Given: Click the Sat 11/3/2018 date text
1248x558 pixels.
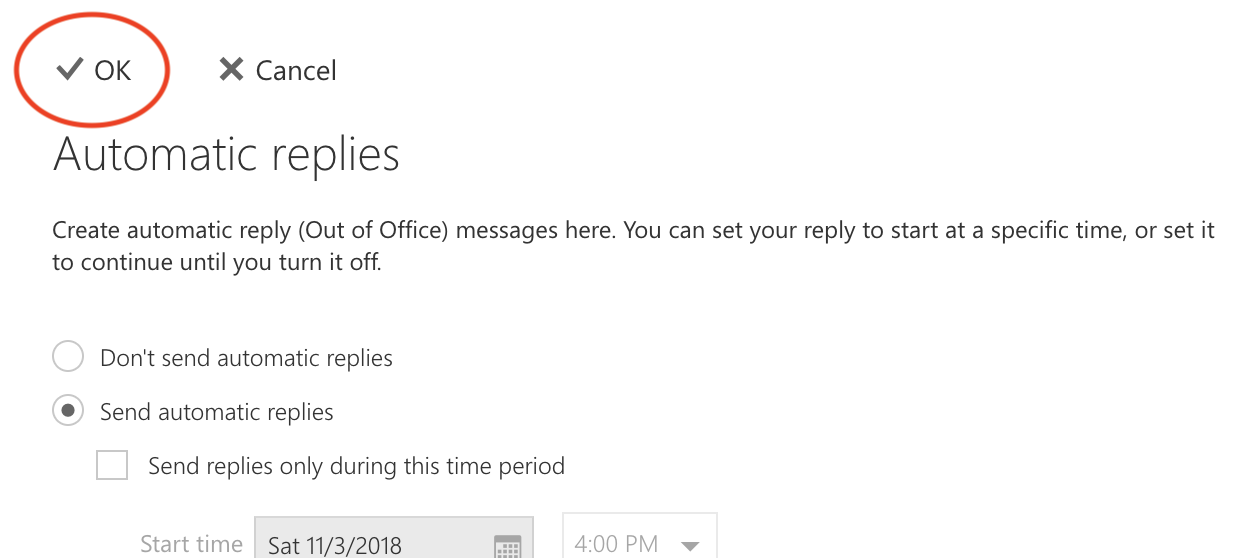Looking at the screenshot, I should tap(335, 546).
